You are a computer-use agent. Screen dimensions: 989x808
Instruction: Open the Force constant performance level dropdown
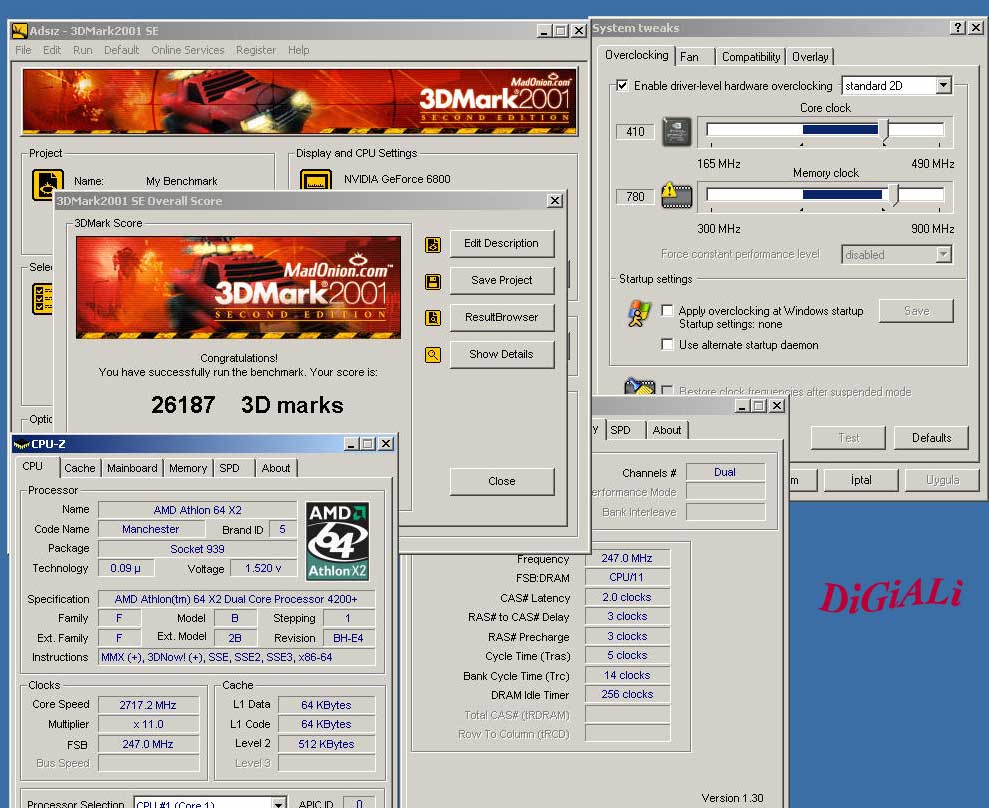coord(944,254)
